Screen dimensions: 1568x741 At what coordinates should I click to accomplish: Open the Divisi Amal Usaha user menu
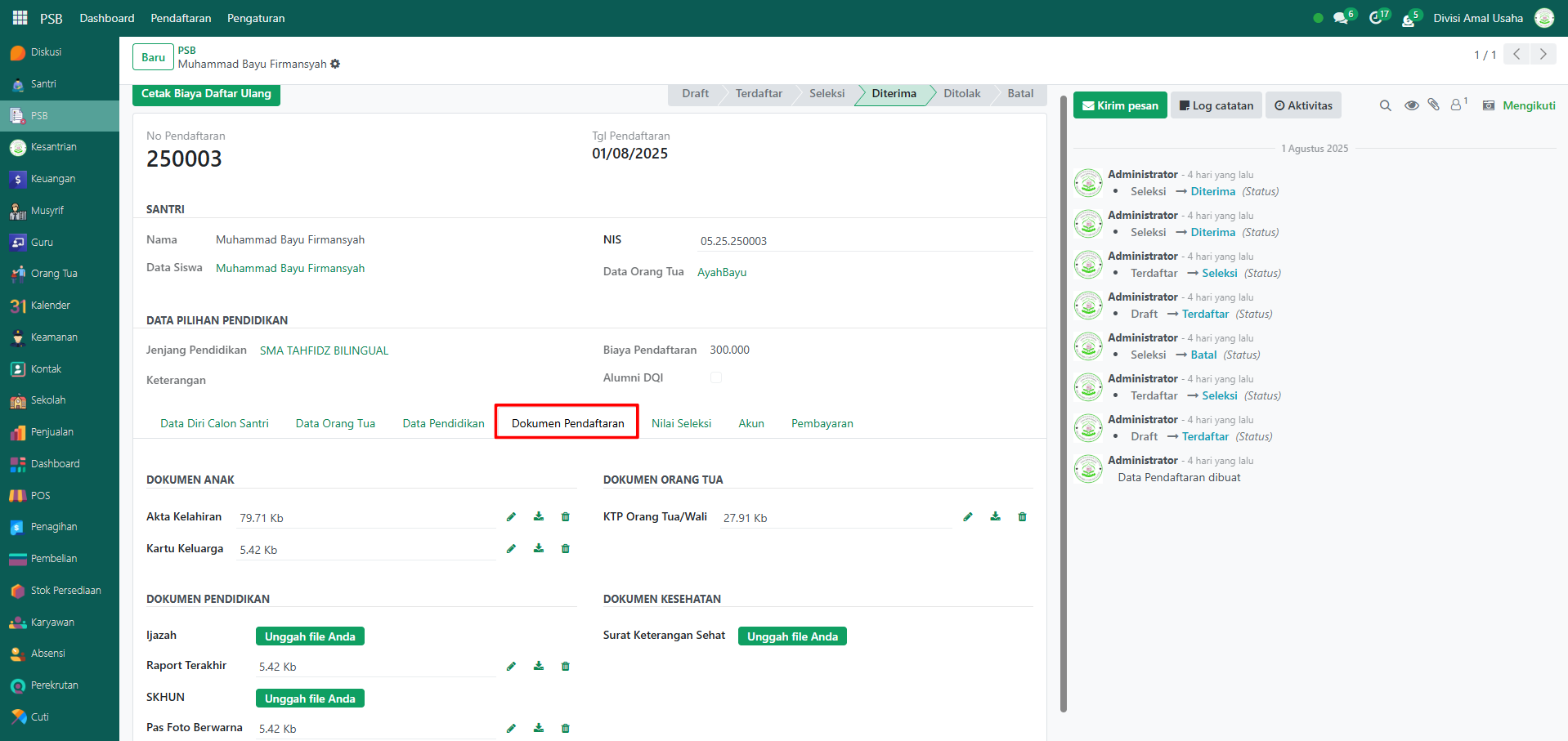click(x=1477, y=18)
